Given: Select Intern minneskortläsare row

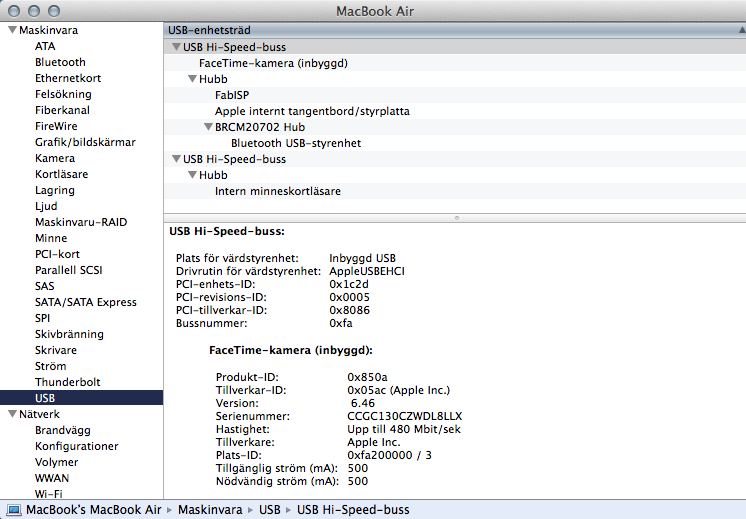Looking at the screenshot, I should (454, 191).
